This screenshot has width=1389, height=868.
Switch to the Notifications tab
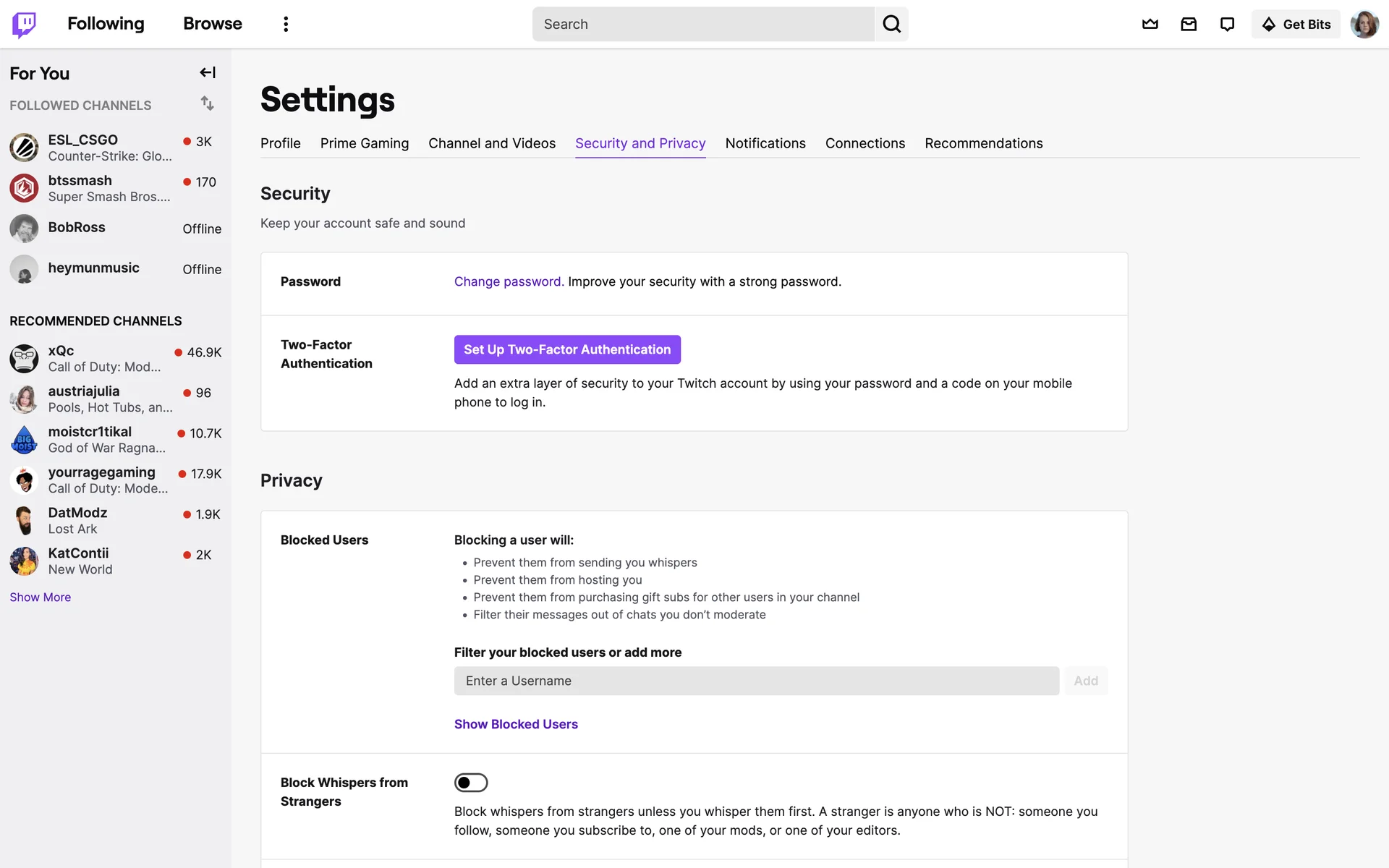pos(765,143)
